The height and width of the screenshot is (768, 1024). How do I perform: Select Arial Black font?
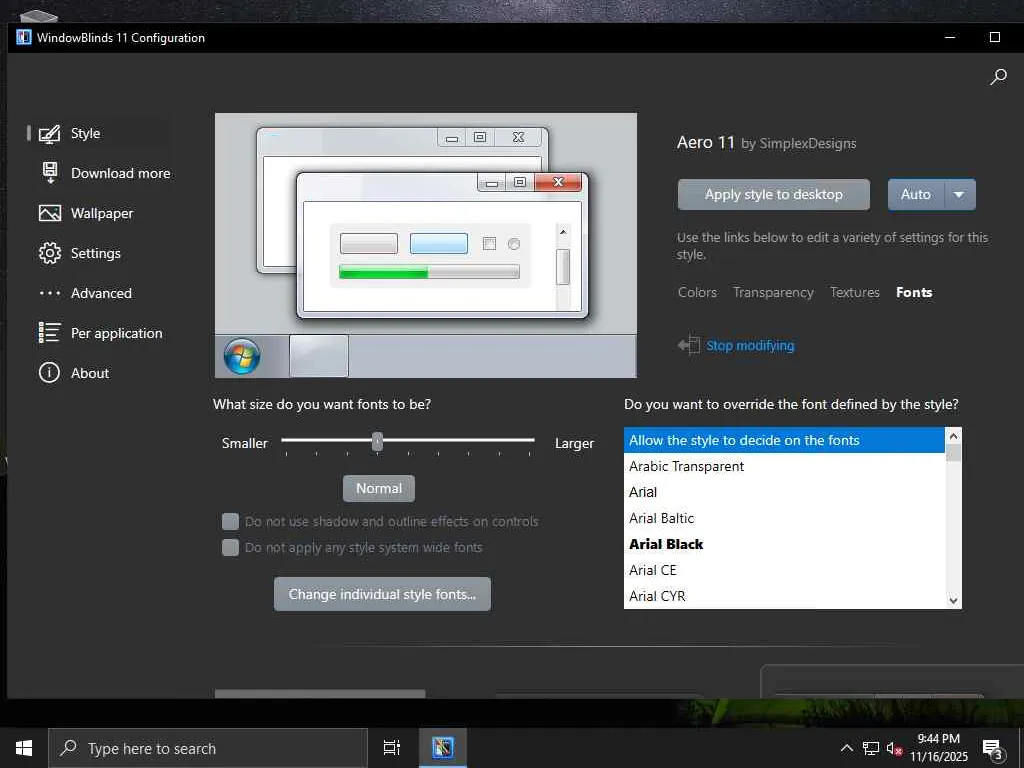[x=784, y=545]
